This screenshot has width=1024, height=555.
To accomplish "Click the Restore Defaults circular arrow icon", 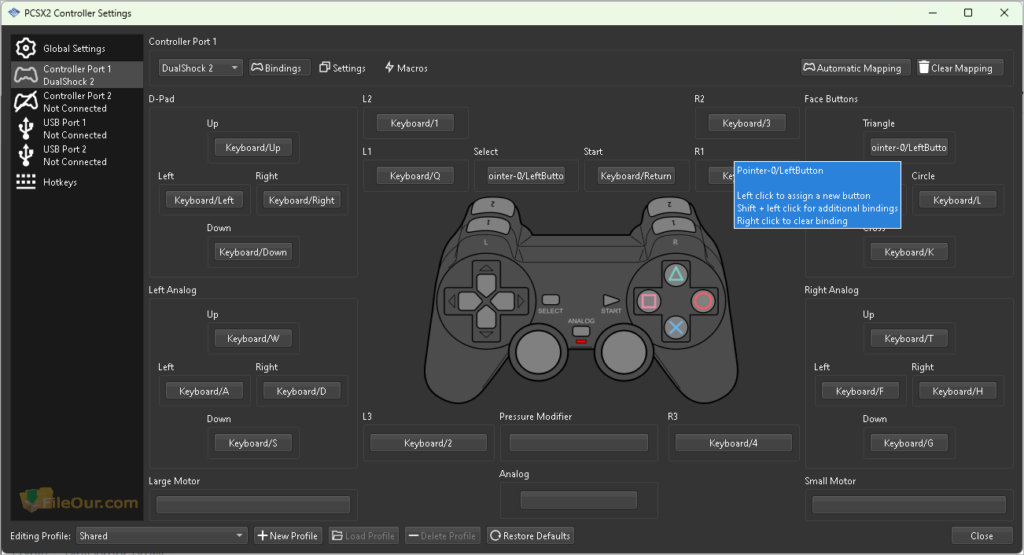I will (x=495, y=535).
